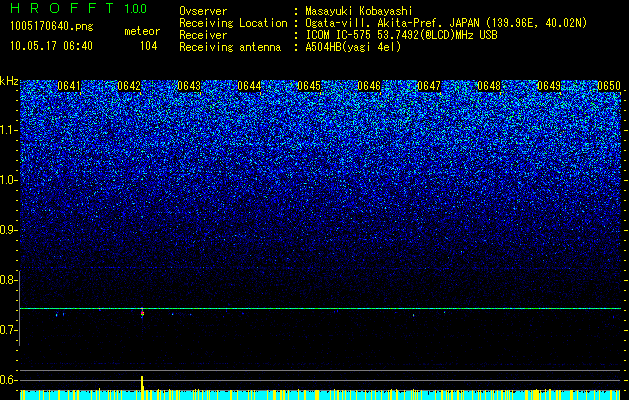Select the antenna value A504HB(yagi 4el)
This screenshot has height=400, width=629.
pyautogui.click(x=353, y=47)
